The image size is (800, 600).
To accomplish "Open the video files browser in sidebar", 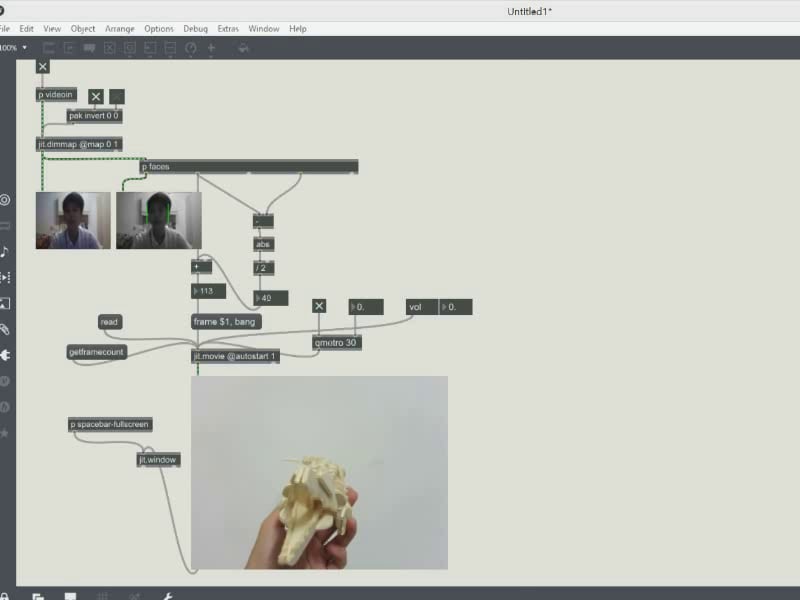I will click(5, 278).
